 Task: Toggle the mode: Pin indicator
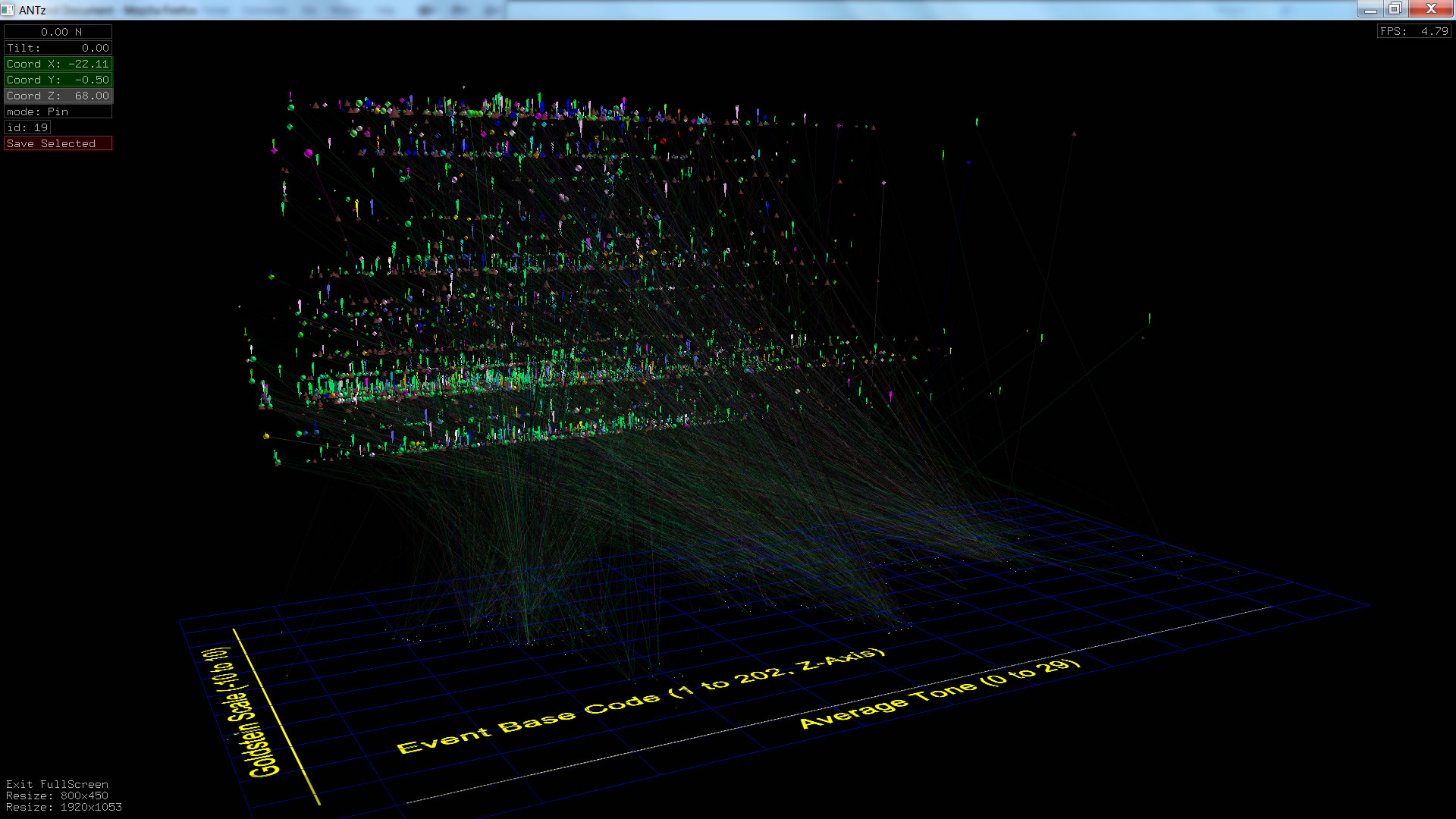point(58,111)
